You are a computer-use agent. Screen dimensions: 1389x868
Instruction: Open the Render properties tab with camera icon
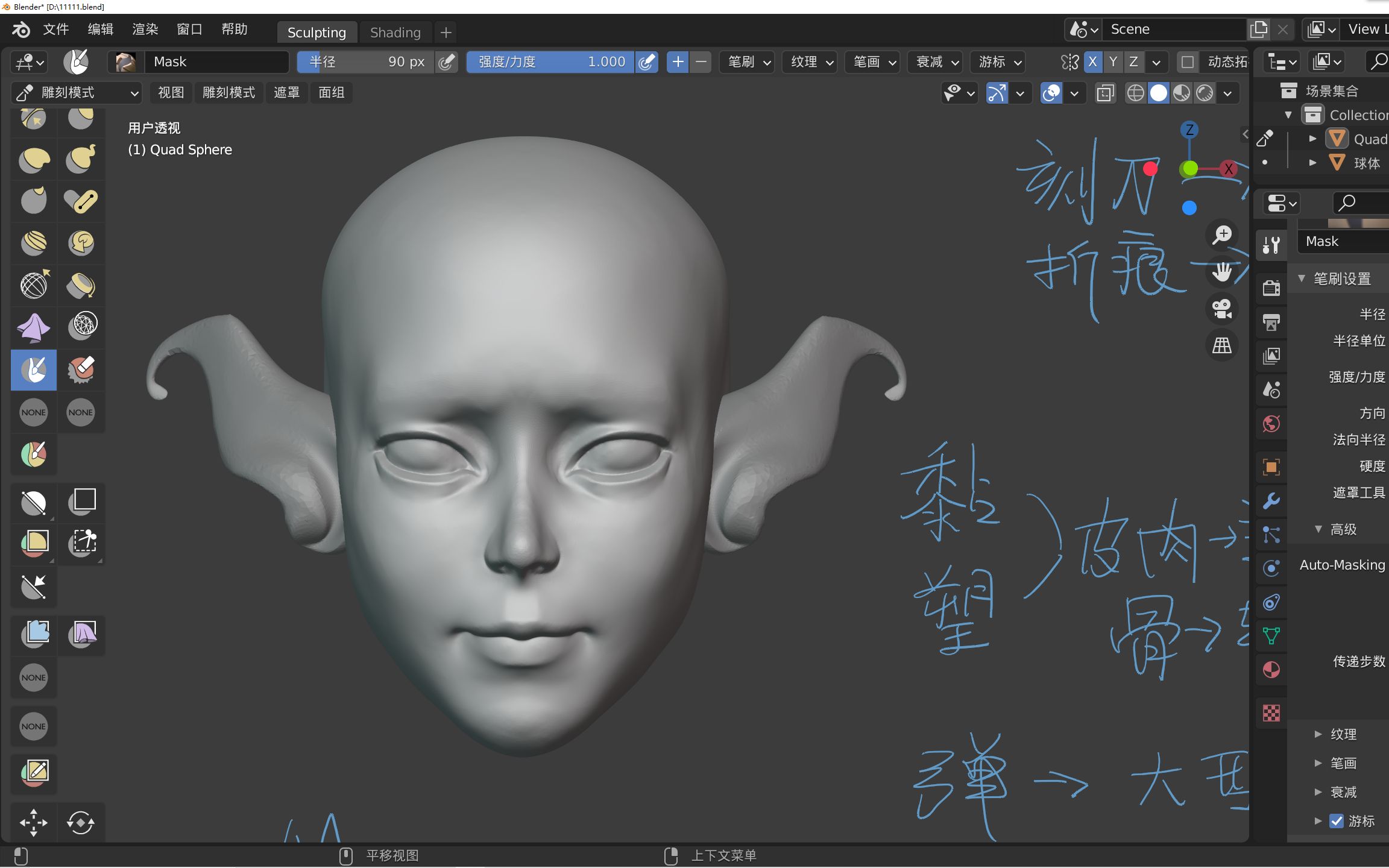tap(1271, 288)
